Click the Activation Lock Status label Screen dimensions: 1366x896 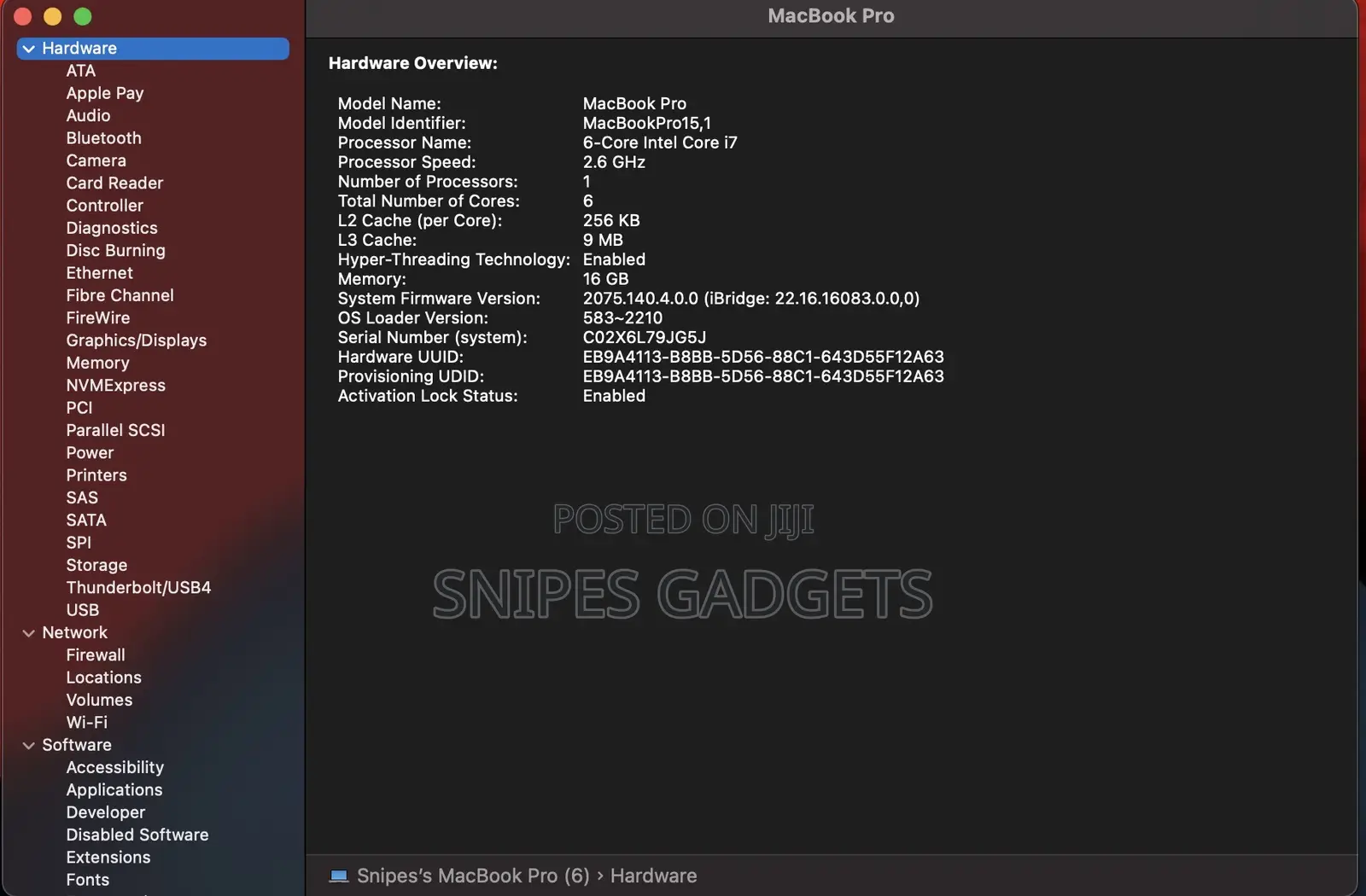pyautogui.click(x=428, y=396)
